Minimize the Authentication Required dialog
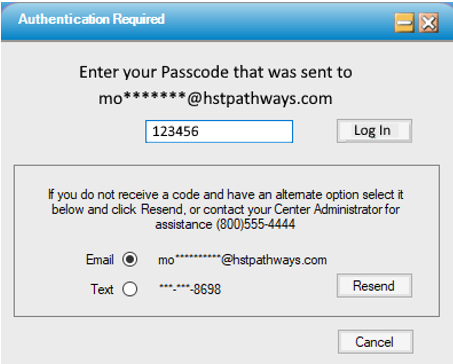Image resolution: width=453 pixels, height=364 pixels. [x=404, y=23]
